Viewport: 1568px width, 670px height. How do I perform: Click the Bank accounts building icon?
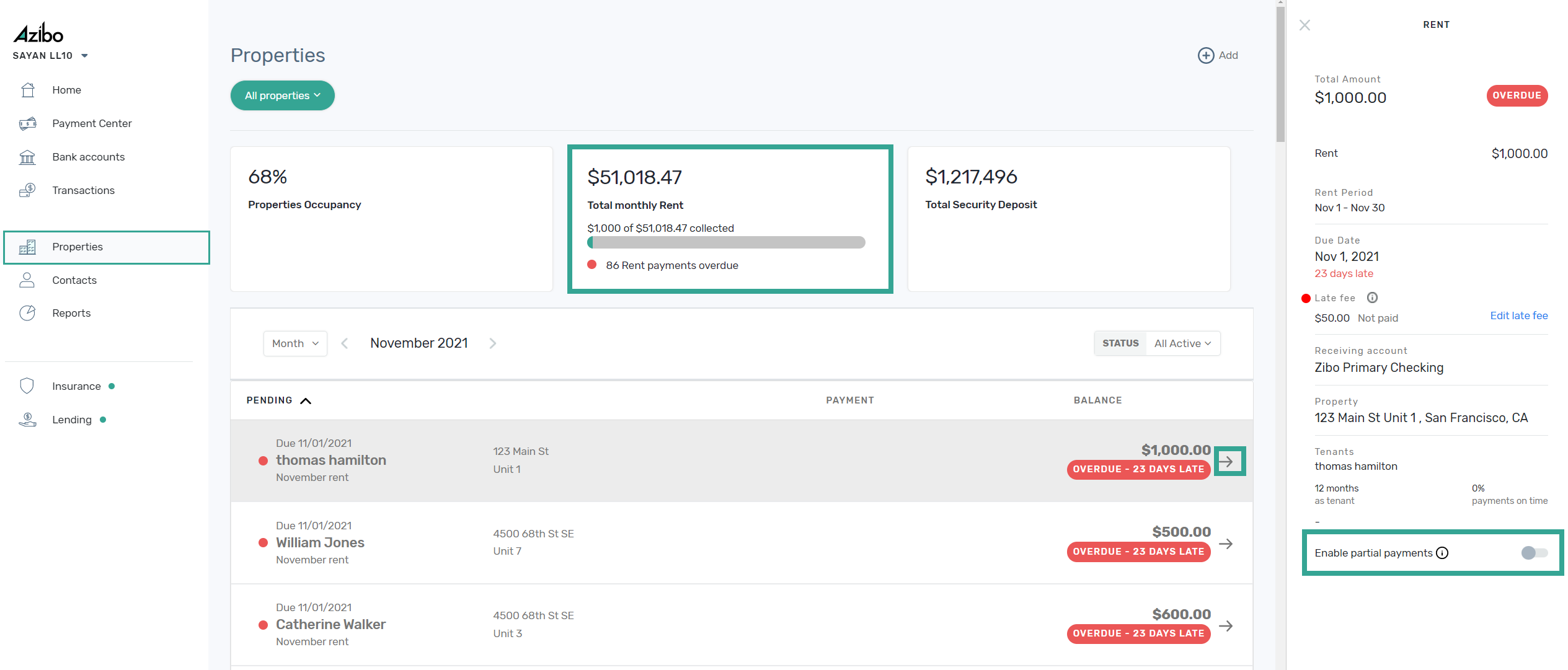(x=28, y=157)
